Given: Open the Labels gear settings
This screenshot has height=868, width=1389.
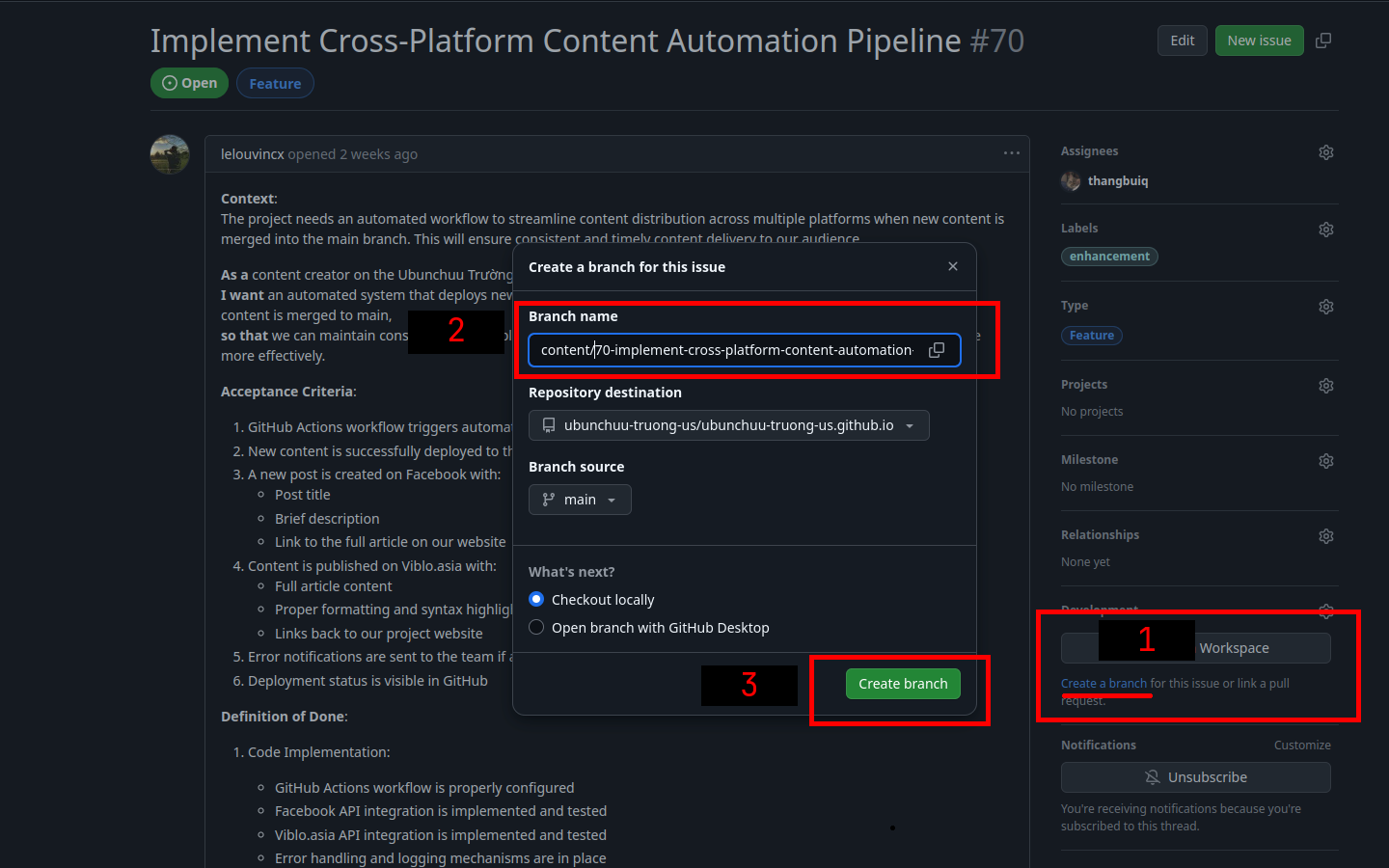Looking at the screenshot, I should 1326,230.
